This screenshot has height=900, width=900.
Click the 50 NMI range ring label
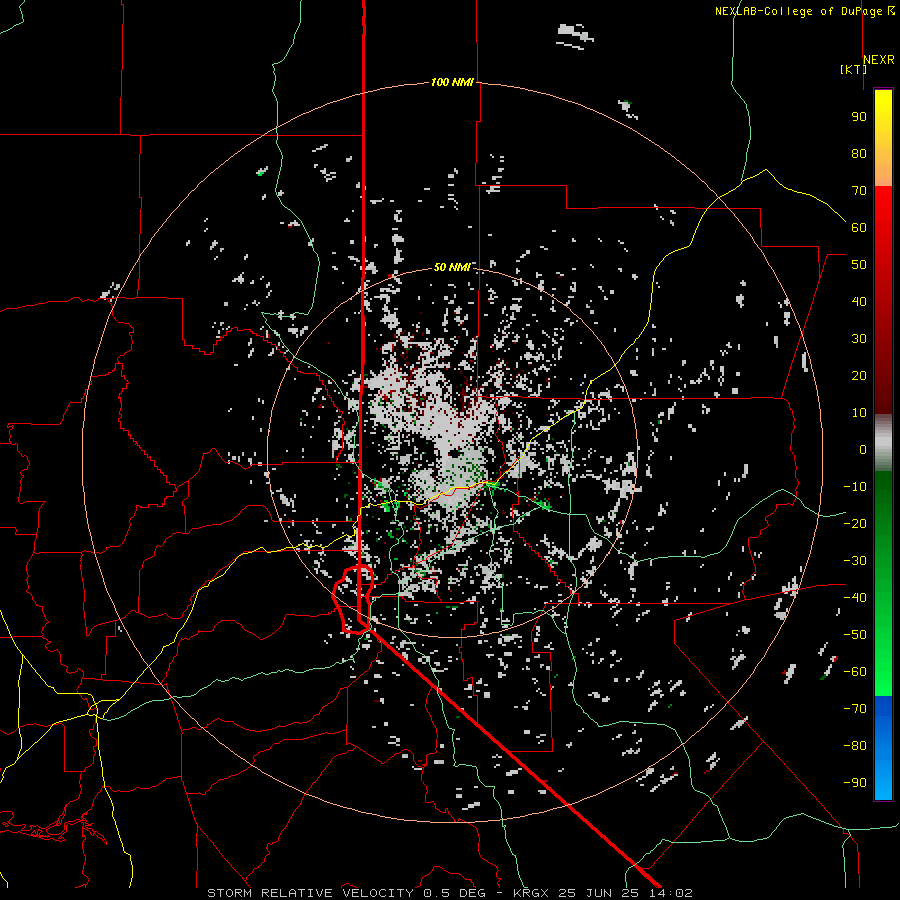[x=452, y=267]
